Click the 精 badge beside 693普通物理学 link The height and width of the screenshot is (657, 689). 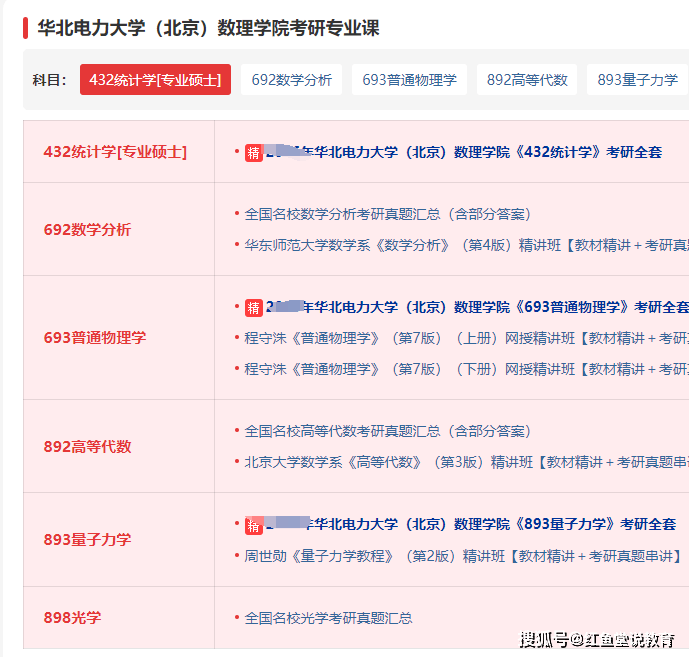tap(254, 308)
